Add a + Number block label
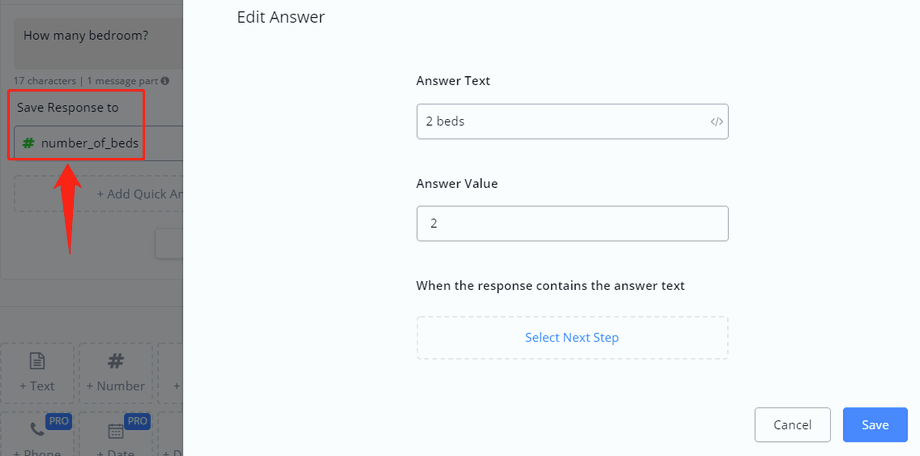The height and width of the screenshot is (456, 920). click(115, 386)
